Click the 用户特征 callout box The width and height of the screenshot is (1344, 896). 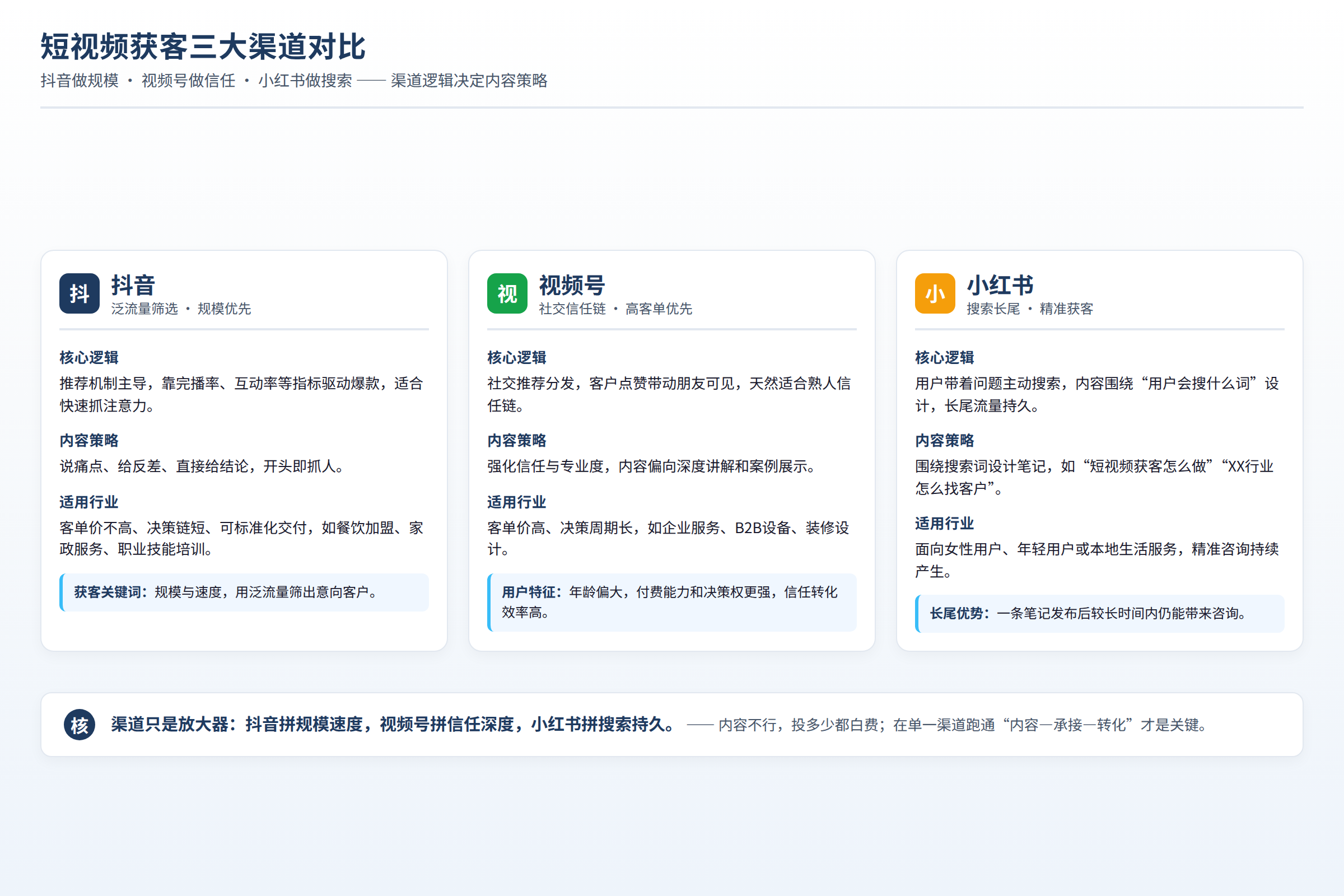(x=672, y=603)
